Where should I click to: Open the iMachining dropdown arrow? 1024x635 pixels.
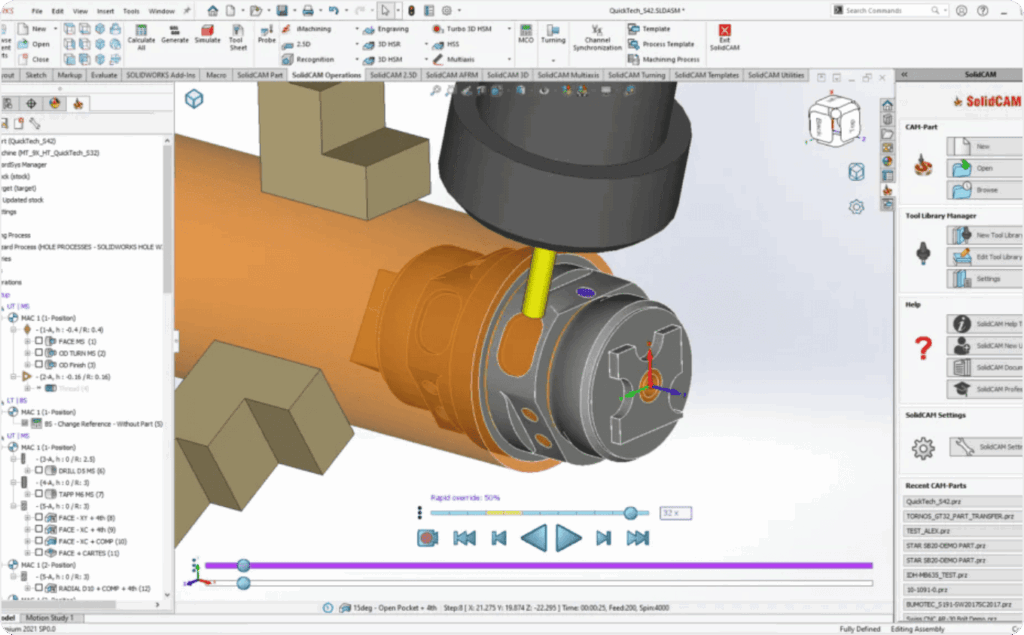[357, 29]
